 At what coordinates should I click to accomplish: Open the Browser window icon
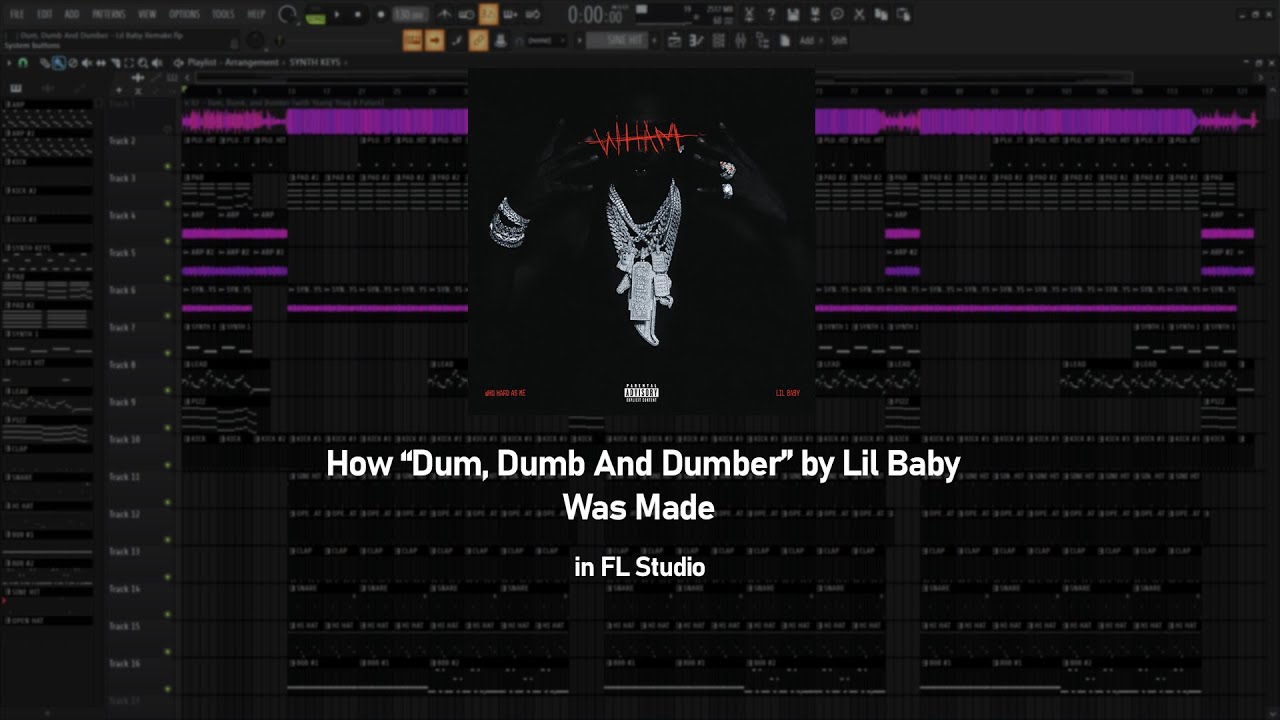pos(763,40)
